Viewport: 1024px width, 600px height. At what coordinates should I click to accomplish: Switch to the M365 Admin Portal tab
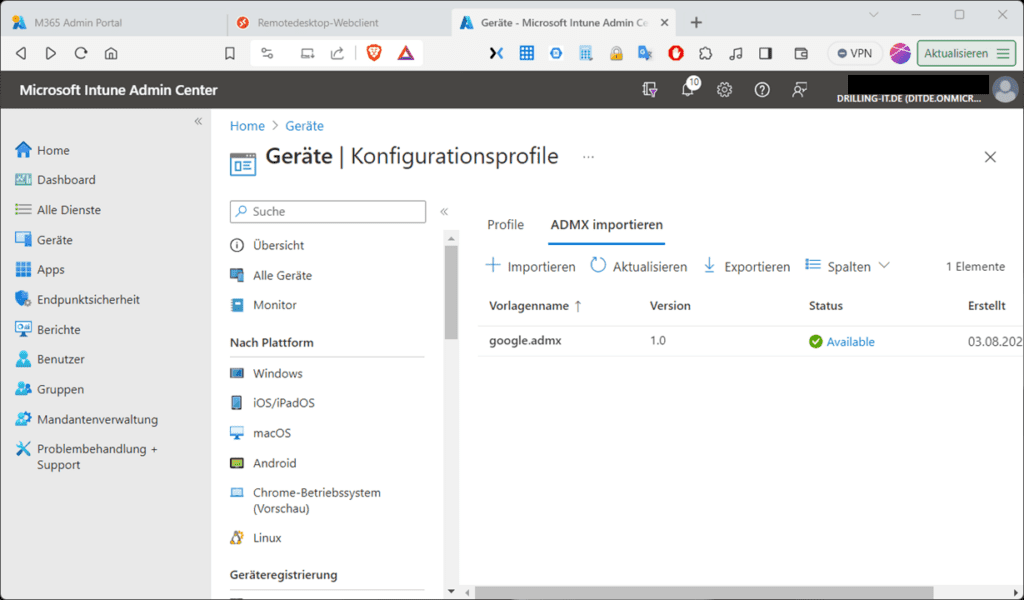tap(78, 23)
